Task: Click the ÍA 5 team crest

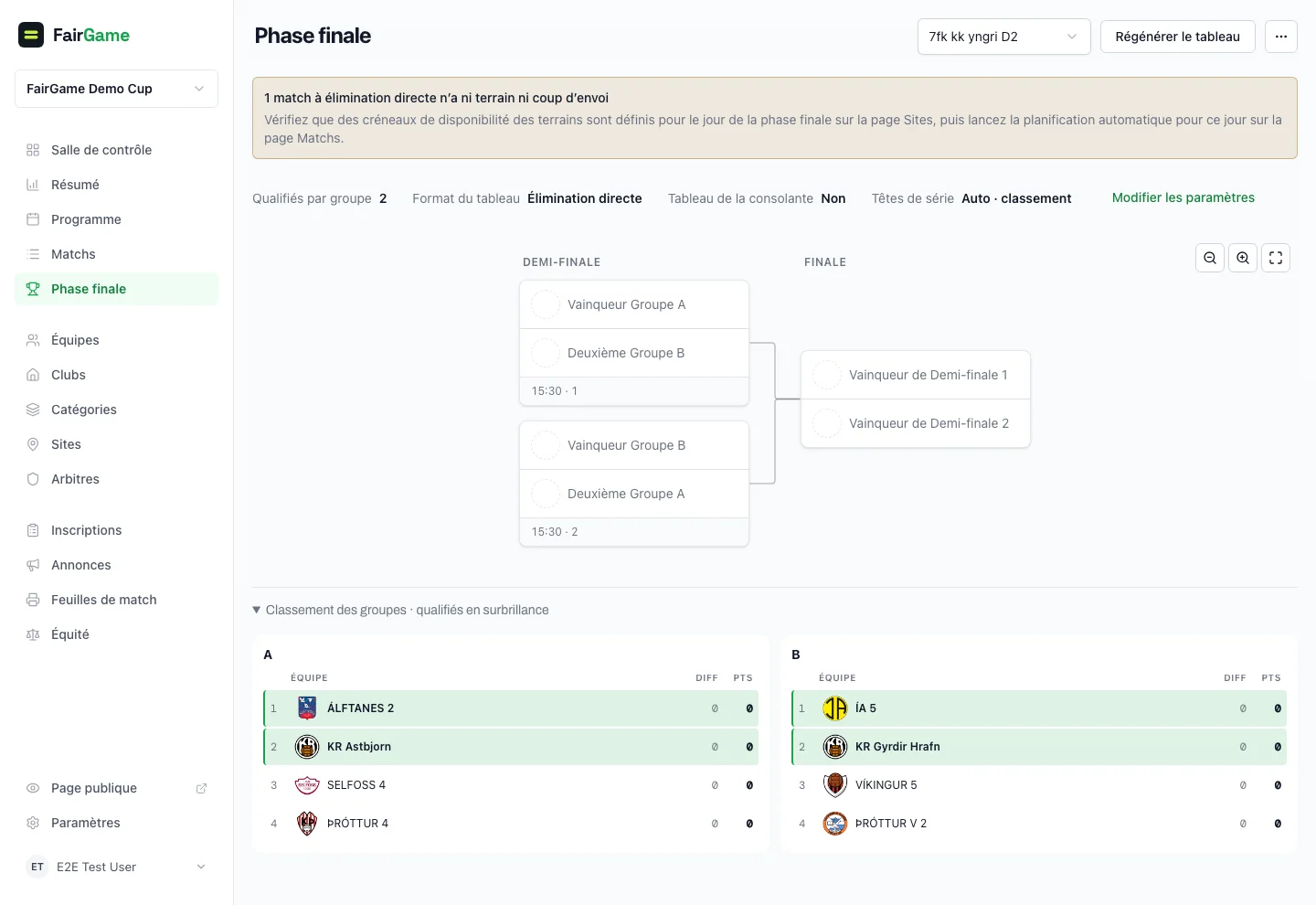Action: 835,708
